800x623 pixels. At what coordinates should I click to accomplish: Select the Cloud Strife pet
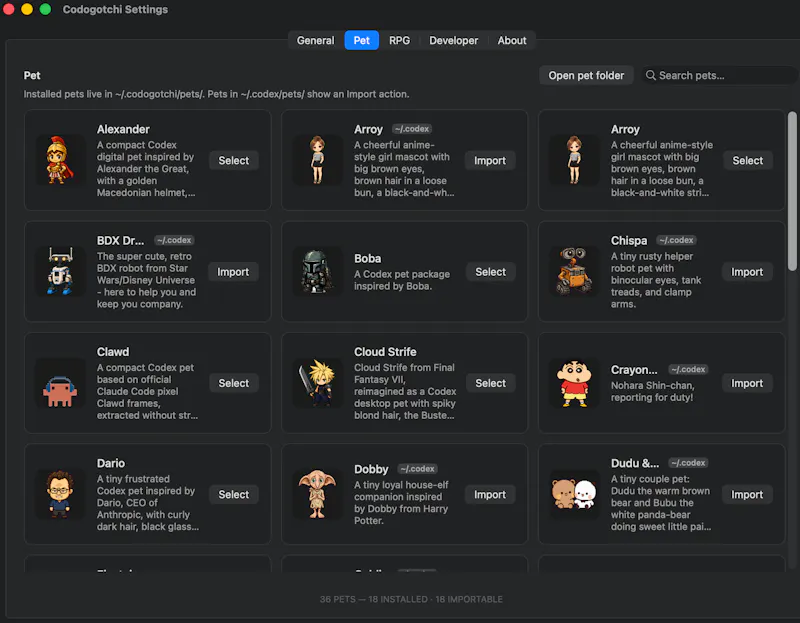click(x=490, y=383)
